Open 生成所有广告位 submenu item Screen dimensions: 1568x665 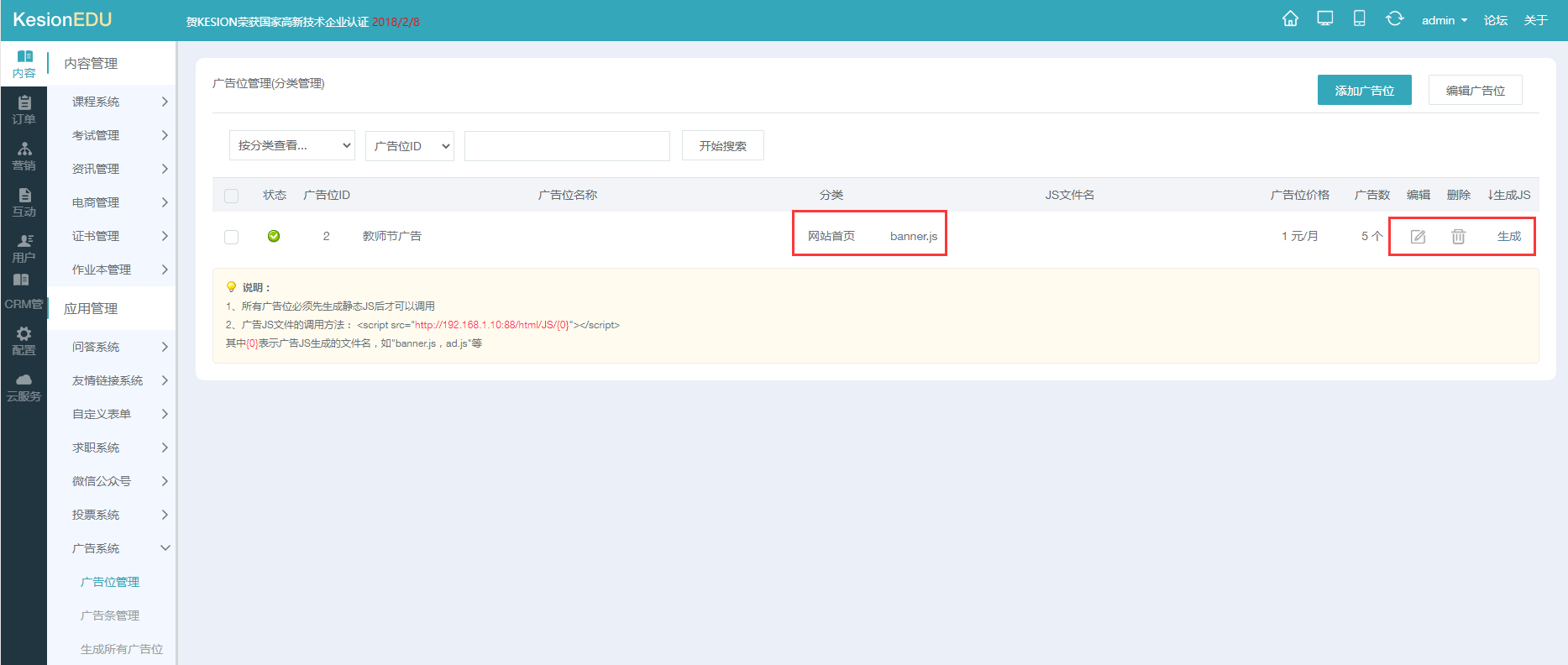122,649
